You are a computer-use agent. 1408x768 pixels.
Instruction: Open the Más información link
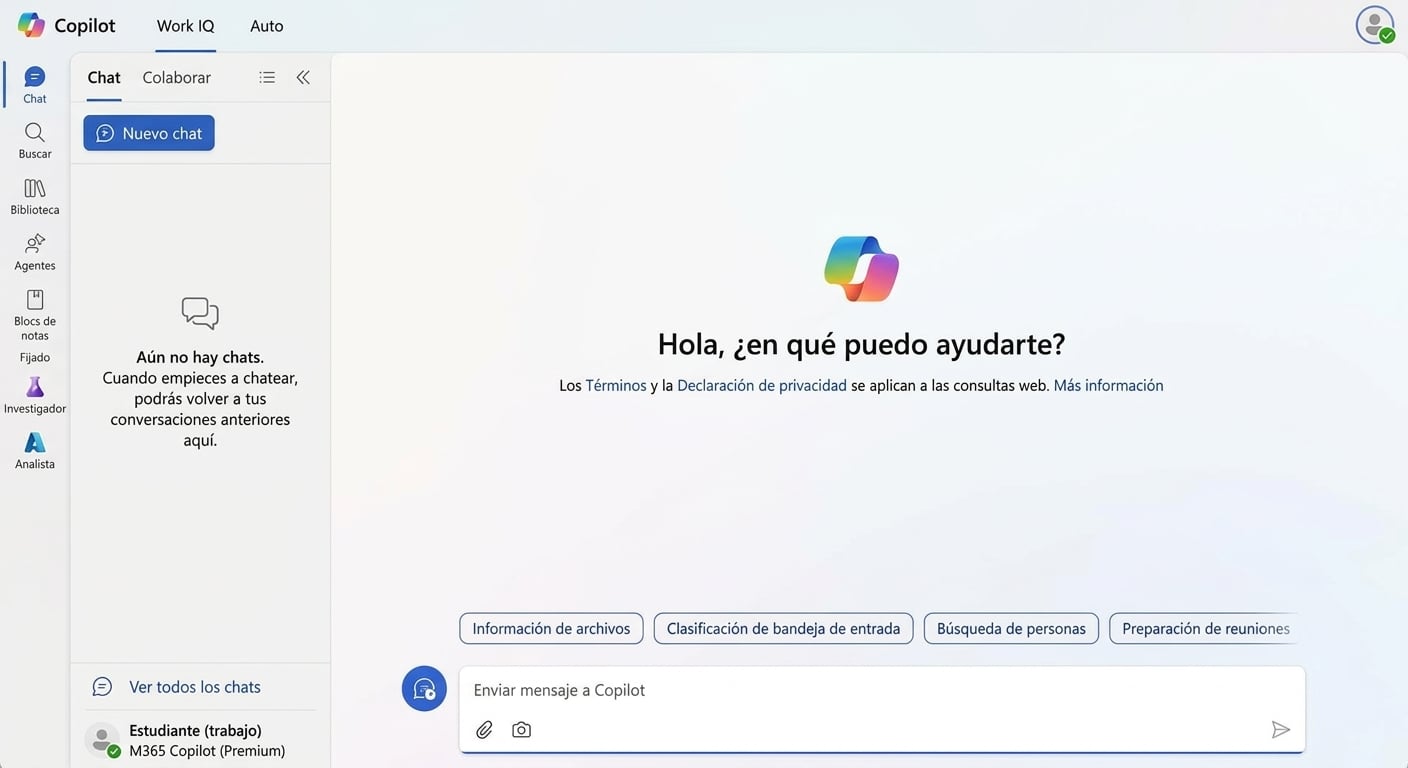point(1108,385)
